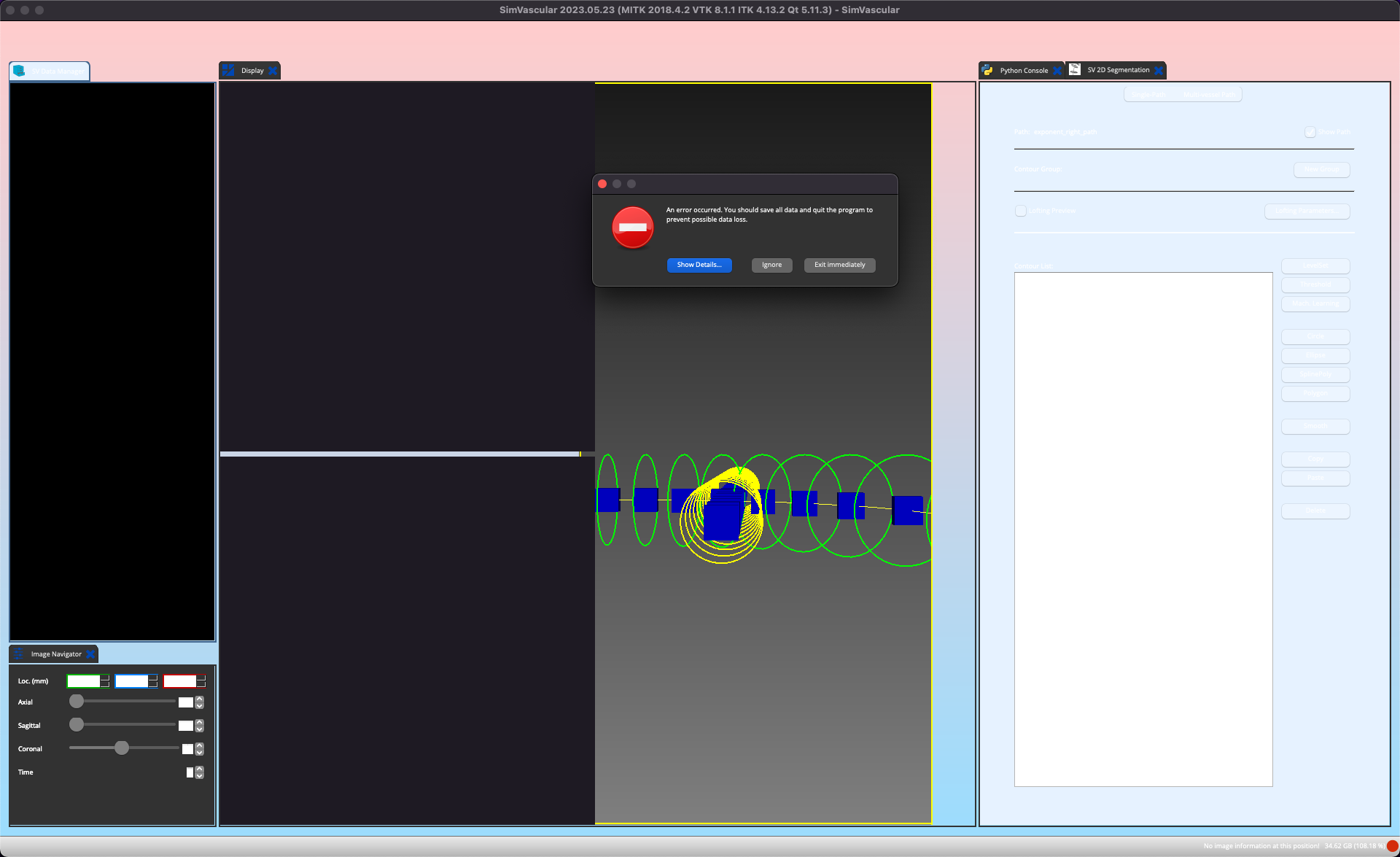Click red memory indicator in status bar

click(x=1392, y=846)
